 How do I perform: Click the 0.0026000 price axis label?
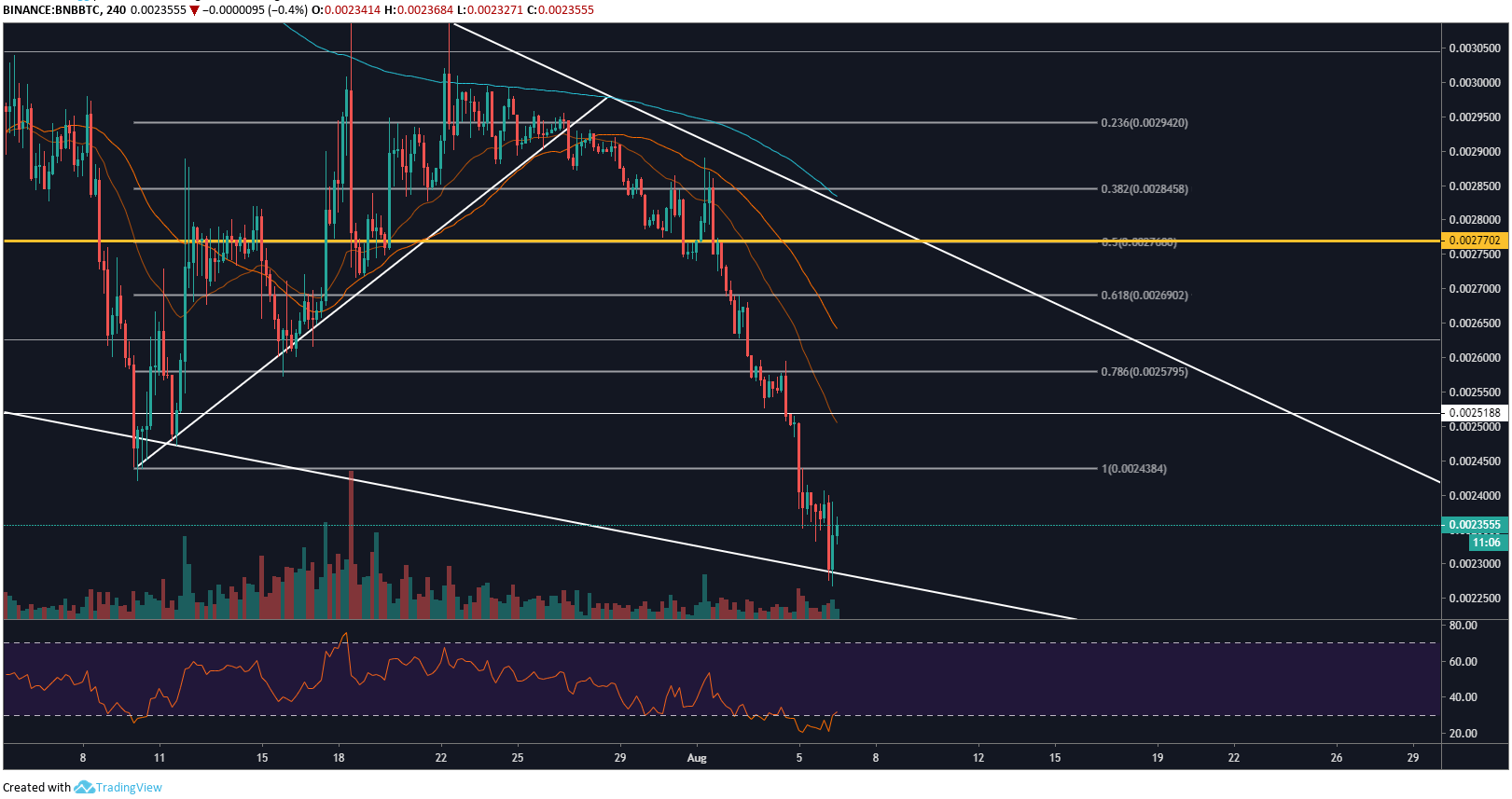point(1475,358)
